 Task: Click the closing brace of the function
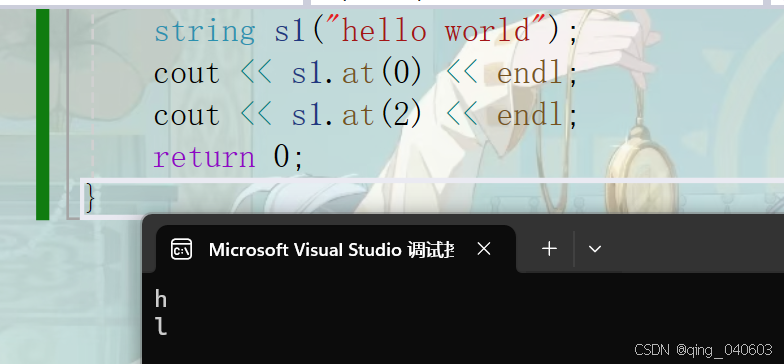pos(90,196)
